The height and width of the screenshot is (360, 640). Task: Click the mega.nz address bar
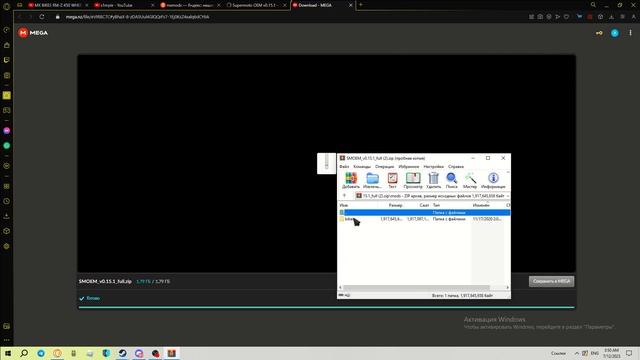pyautogui.click(x=138, y=17)
